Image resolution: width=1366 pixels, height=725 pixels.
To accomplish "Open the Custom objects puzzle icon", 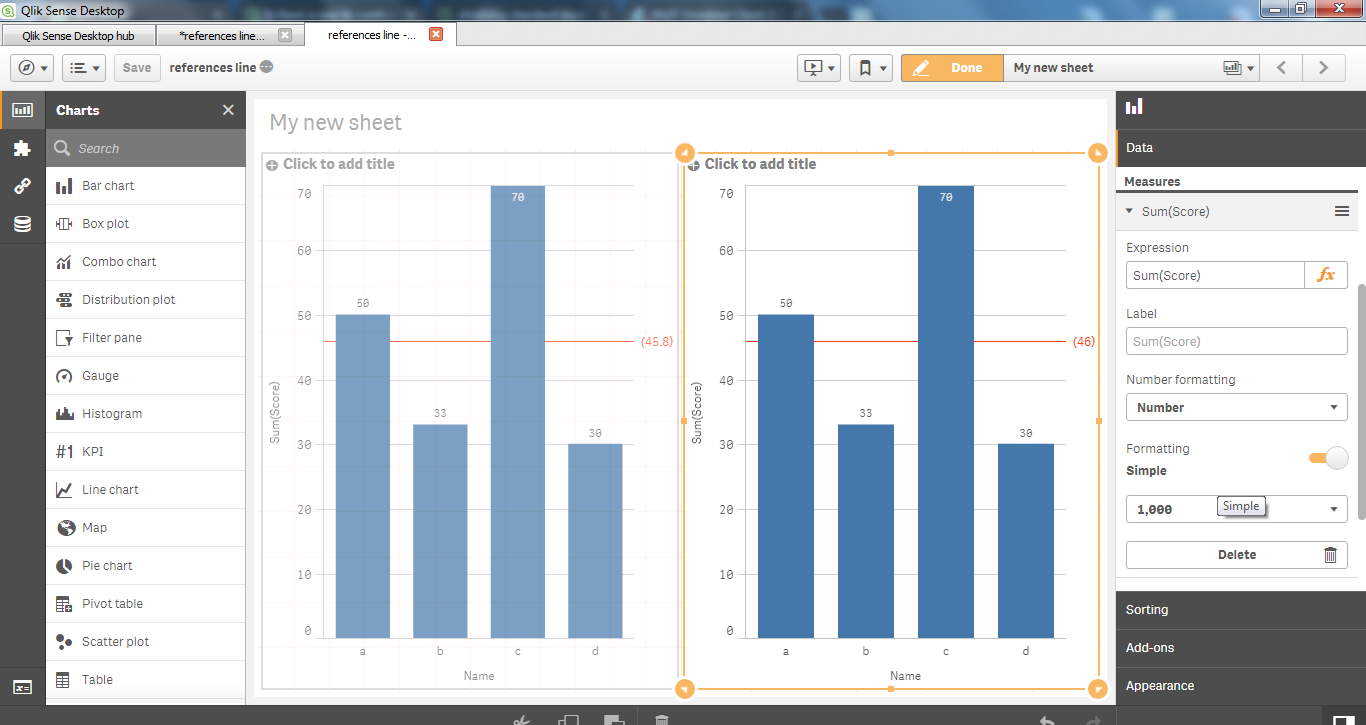I will pyautogui.click(x=22, y=148).
